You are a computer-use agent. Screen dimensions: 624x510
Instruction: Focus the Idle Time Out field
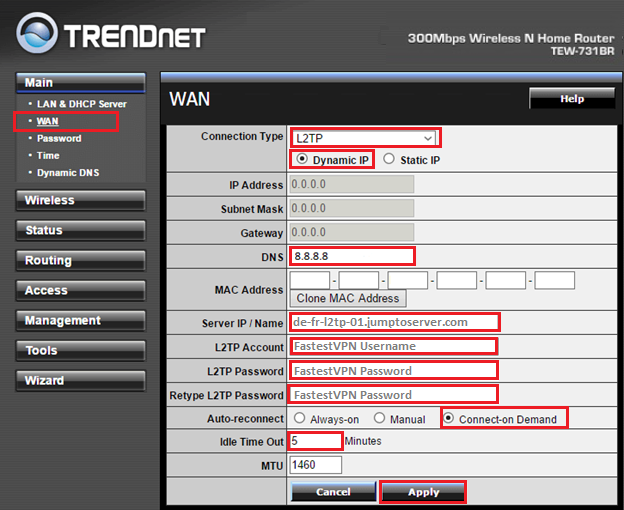[315, 441]
